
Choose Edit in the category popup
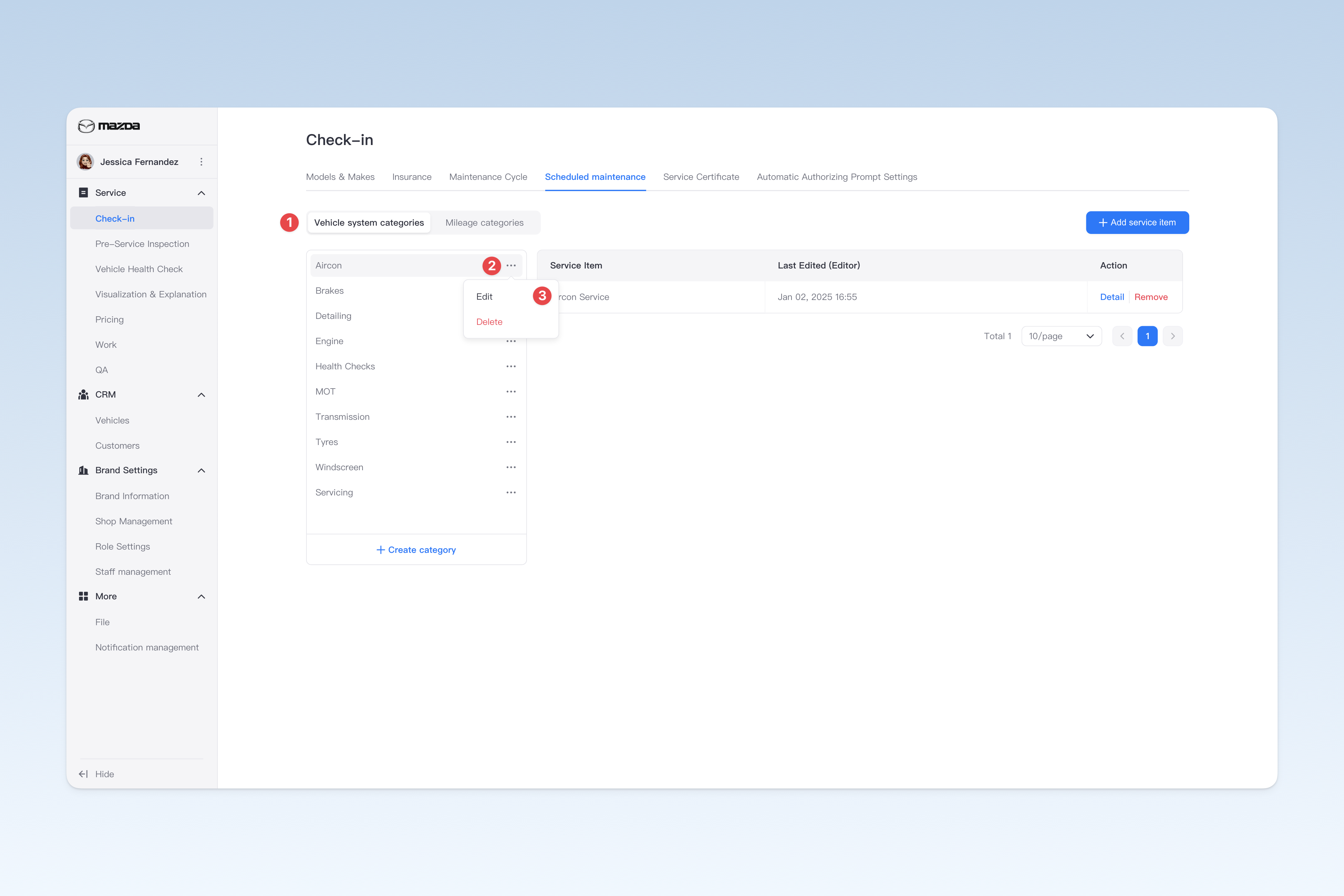coord(484,297)
